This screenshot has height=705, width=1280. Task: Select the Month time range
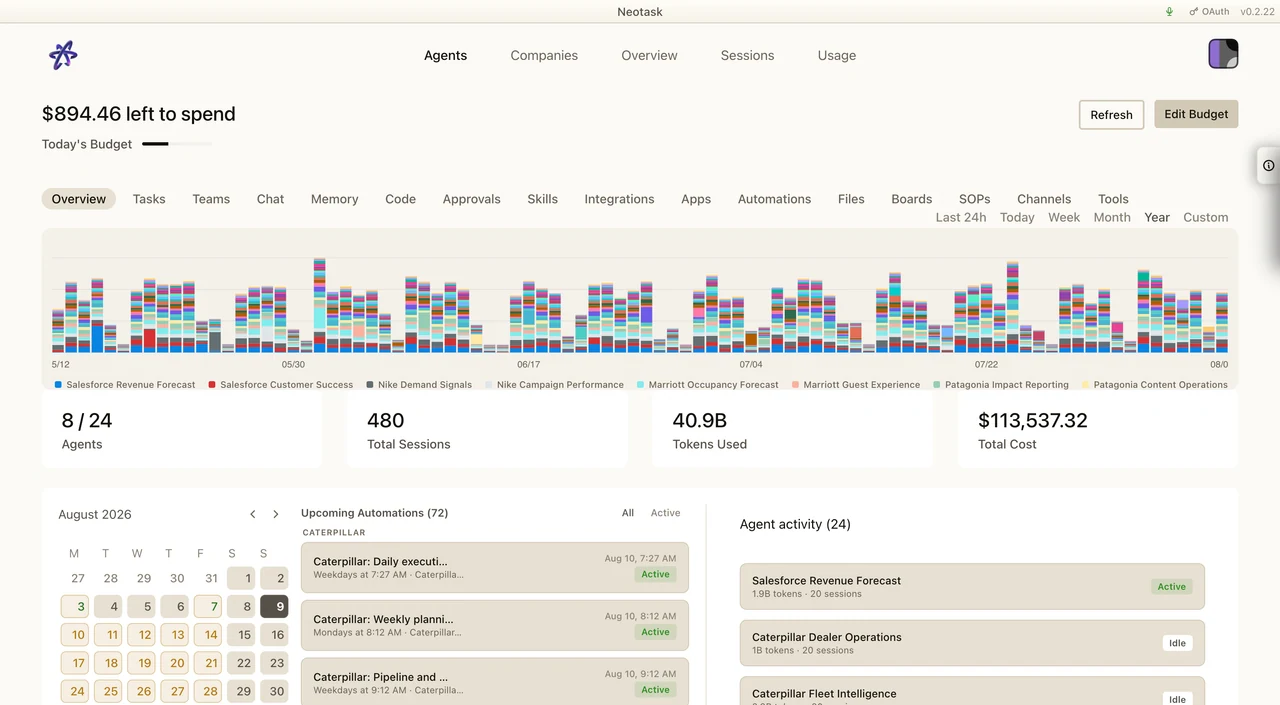point(1112,217)
